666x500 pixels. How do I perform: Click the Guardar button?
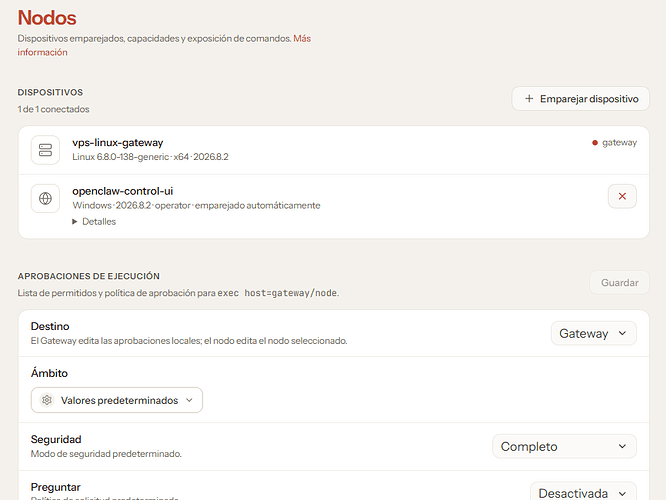(619, 282)
